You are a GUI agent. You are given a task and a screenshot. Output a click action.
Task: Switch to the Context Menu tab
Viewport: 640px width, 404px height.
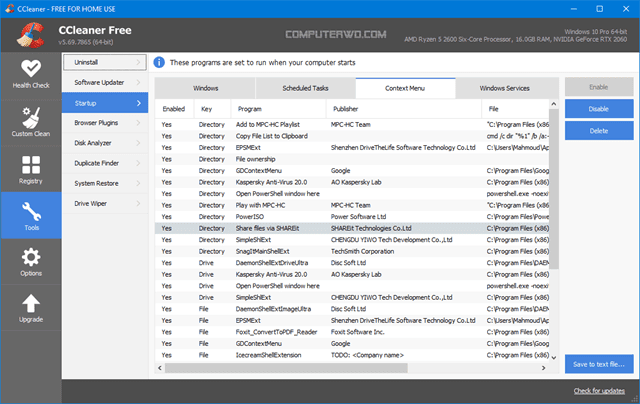405,88
